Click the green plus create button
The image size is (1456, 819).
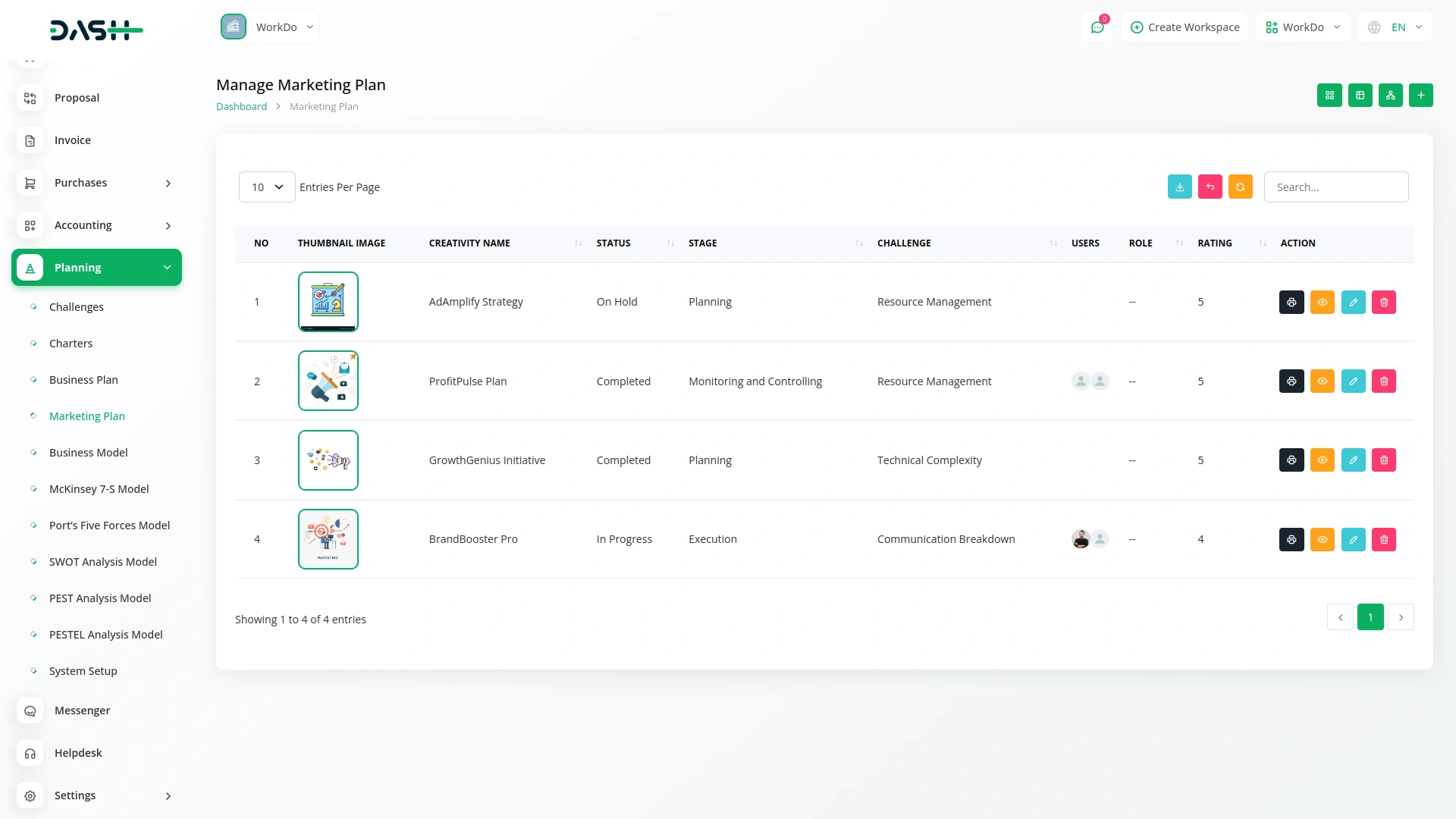tap(1420, 96)
